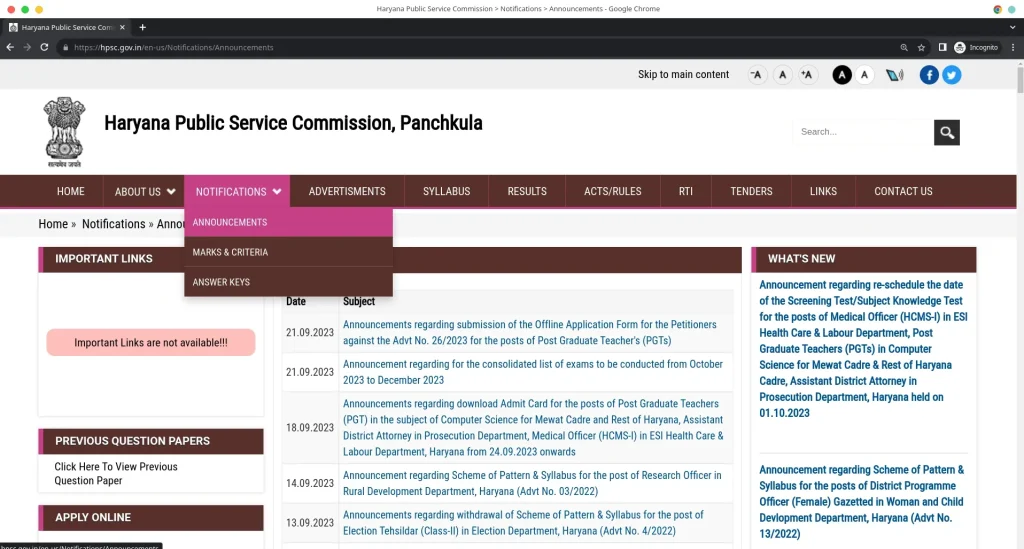Click Home in the breadcrumb
The height and width of the screenshot is (549, 1024).
tap(53, 224)
